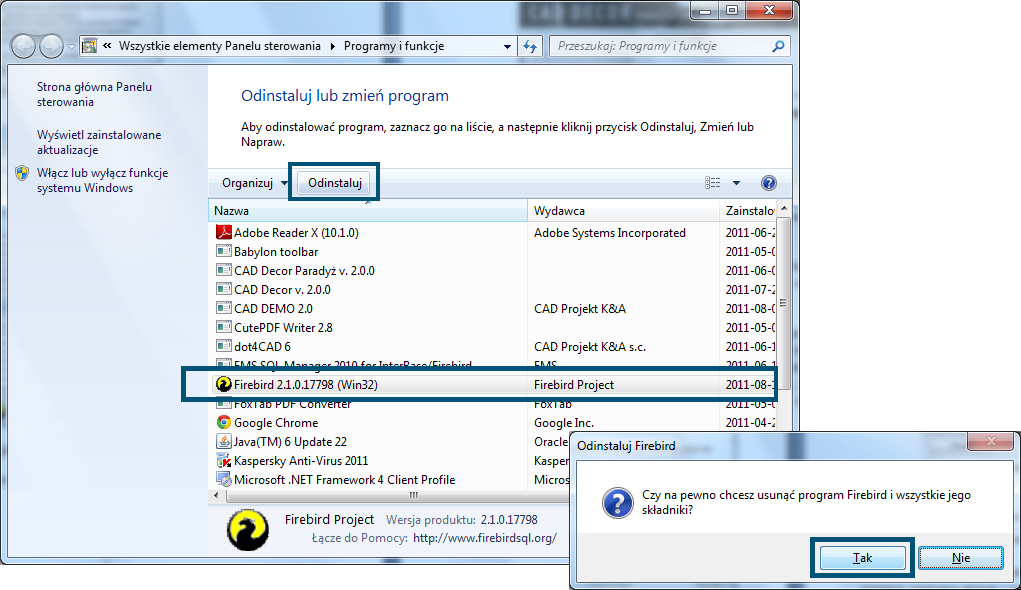Select Firebird 2.1.0.17798 (Win32) row
The width and height of the screenshot is (1021, 590).
click(x=494, y=384)
